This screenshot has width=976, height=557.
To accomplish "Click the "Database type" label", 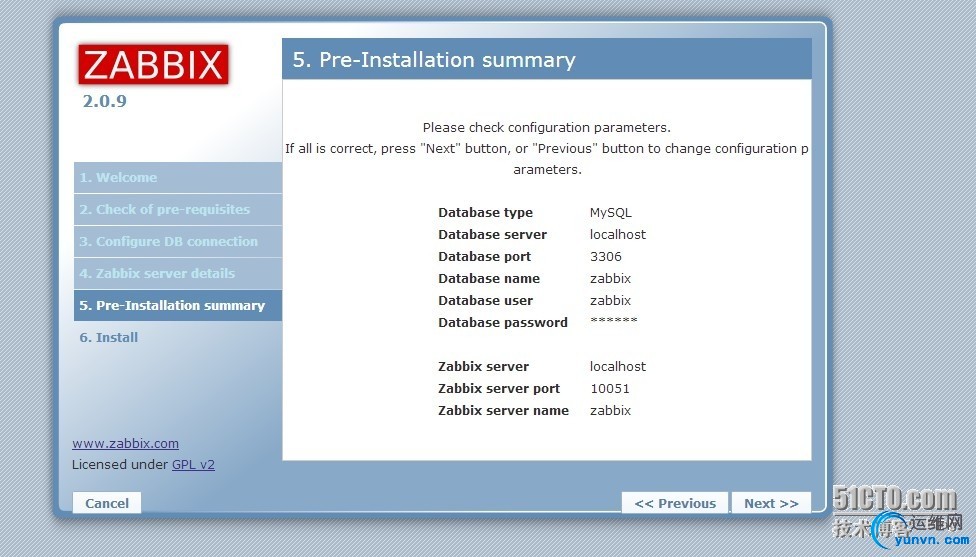I will tap(486, 212).
